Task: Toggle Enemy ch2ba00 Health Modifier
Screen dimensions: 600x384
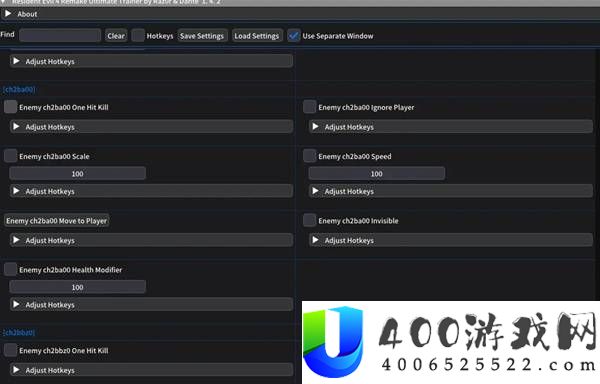Action: tap(10, 269)
